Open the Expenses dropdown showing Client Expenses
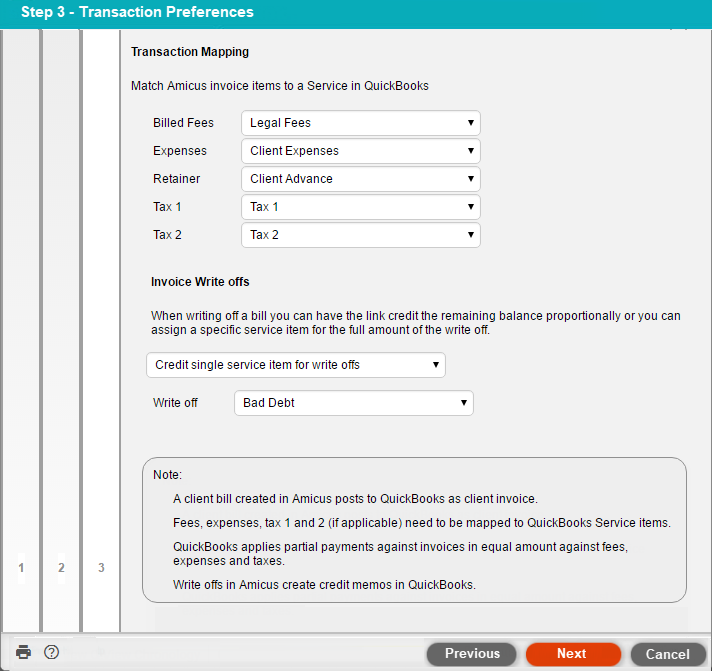712x671 pixels. pos(361,151)
